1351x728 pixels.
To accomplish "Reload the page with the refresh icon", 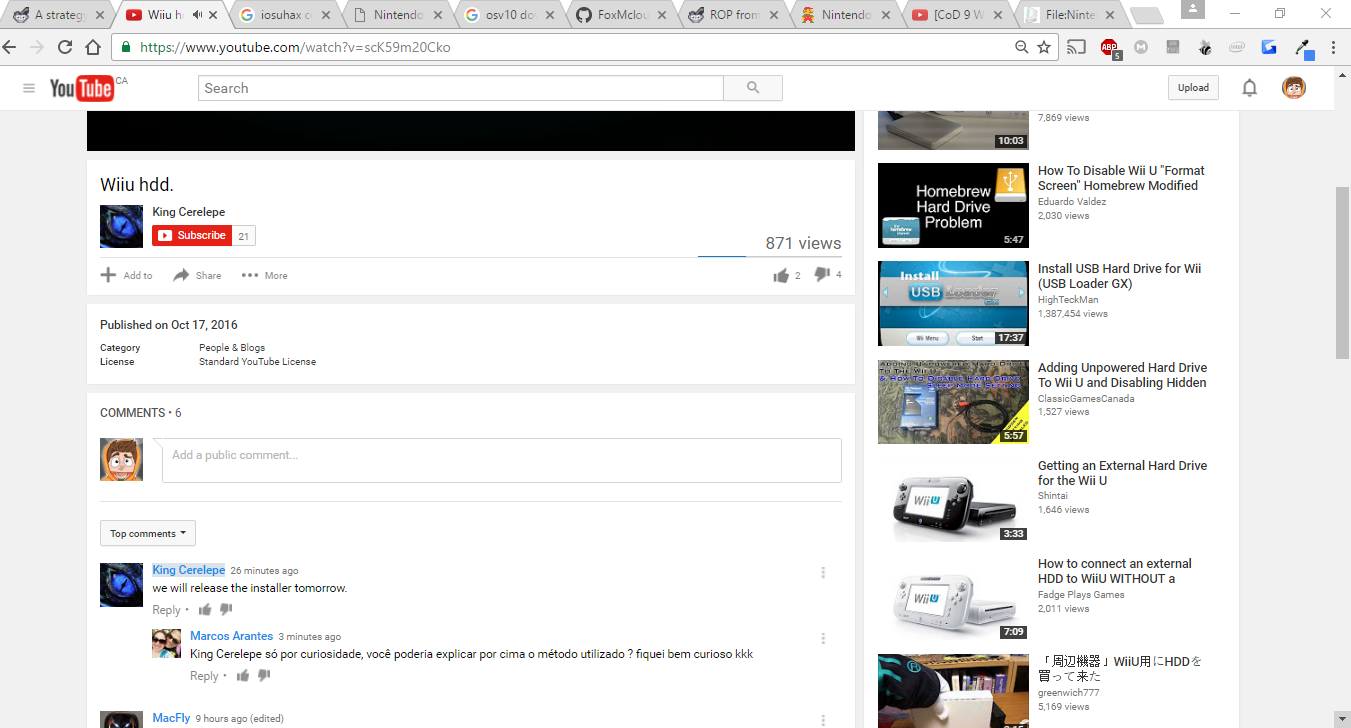I will (x=65, y=47).
